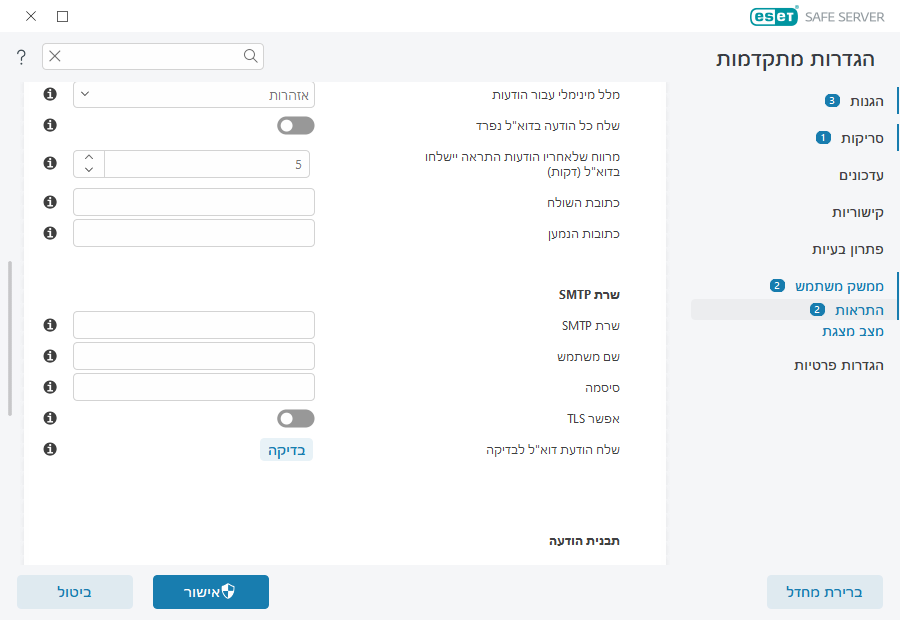This screenshot has width=900, height=620.
Task: Click info icon next to sender address field
Action: coord(50,201)
